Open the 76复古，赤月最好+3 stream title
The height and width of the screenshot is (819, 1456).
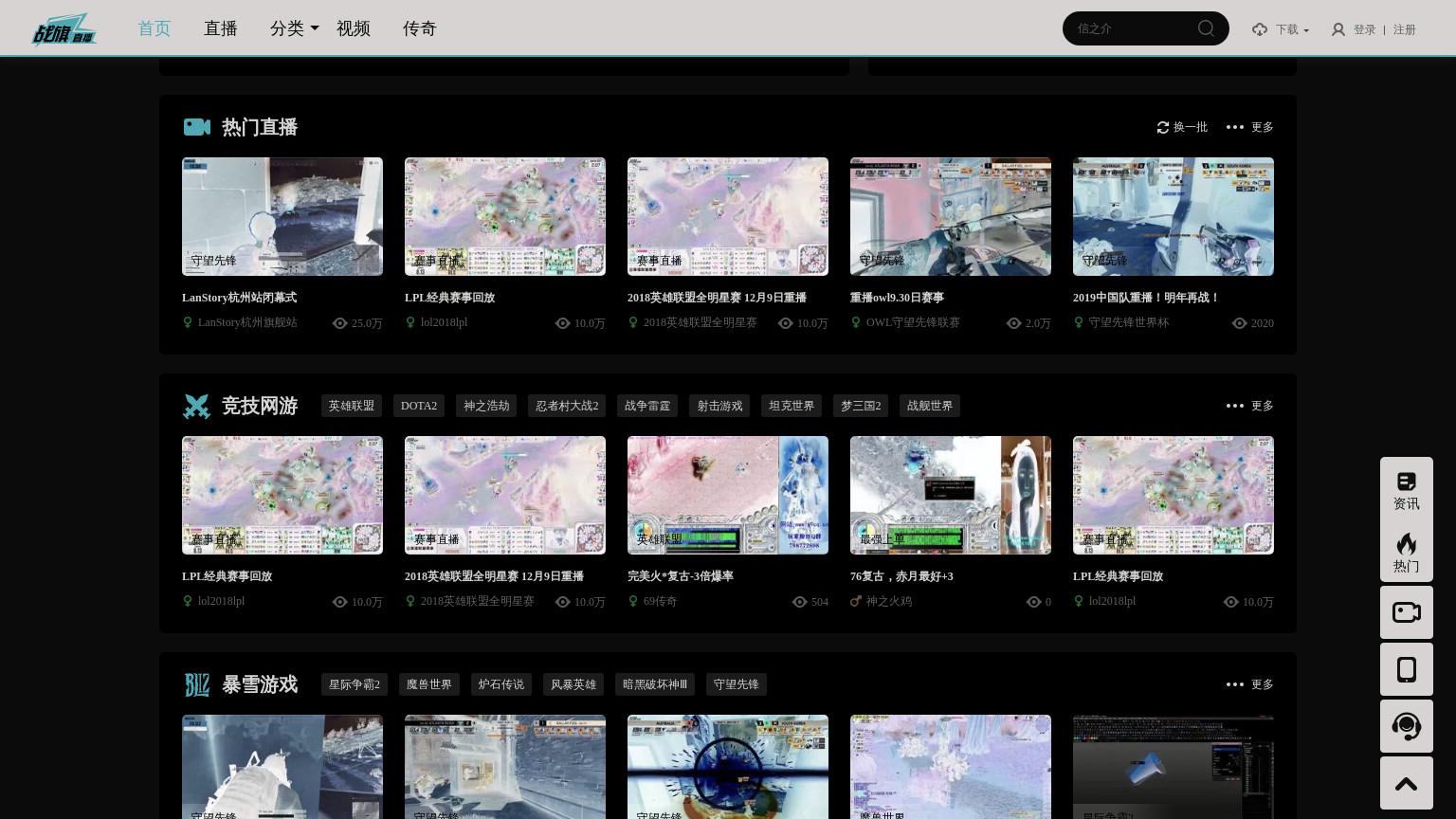[901, 576]
